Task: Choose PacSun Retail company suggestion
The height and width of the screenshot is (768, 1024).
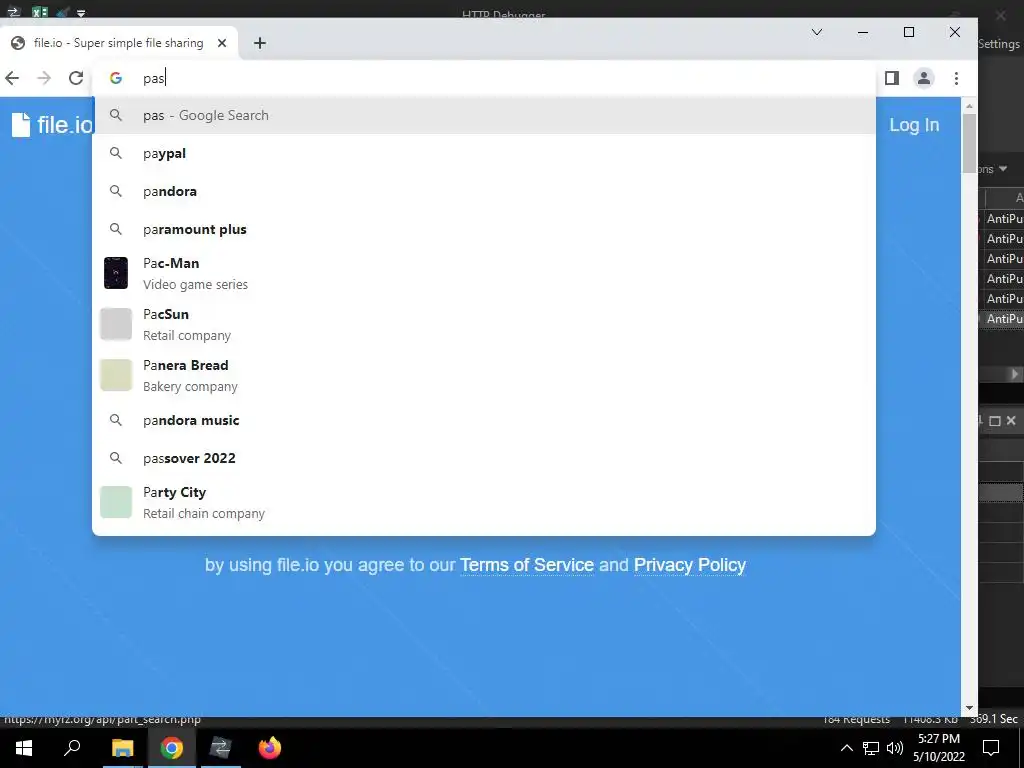Action: click(484, 325)
